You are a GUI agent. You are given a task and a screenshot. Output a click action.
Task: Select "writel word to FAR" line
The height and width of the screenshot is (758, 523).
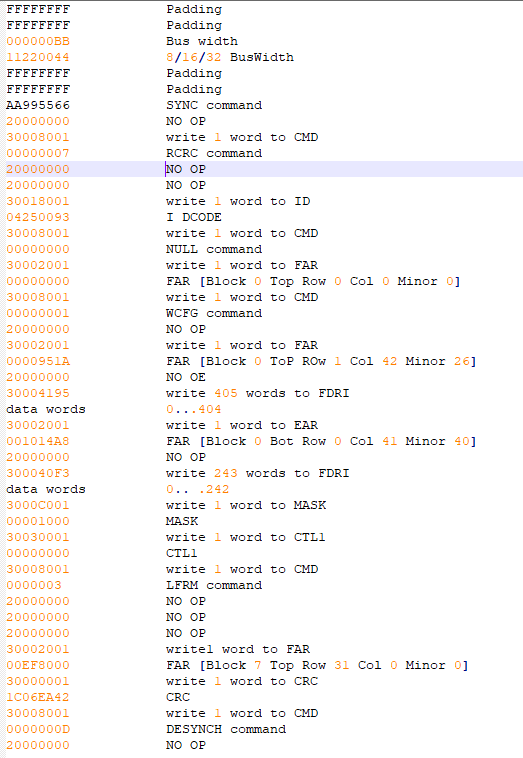(238, 648)
